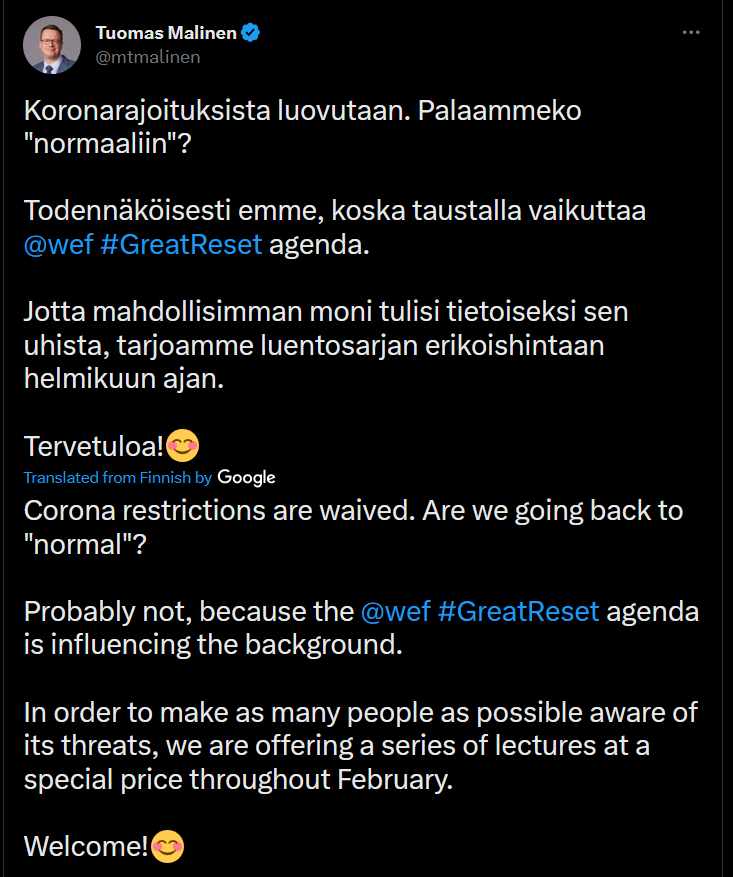This screenshot has height=877, width=733.
Task: Open the @wef mention in the Finnish text
Action: coord(58,244)
